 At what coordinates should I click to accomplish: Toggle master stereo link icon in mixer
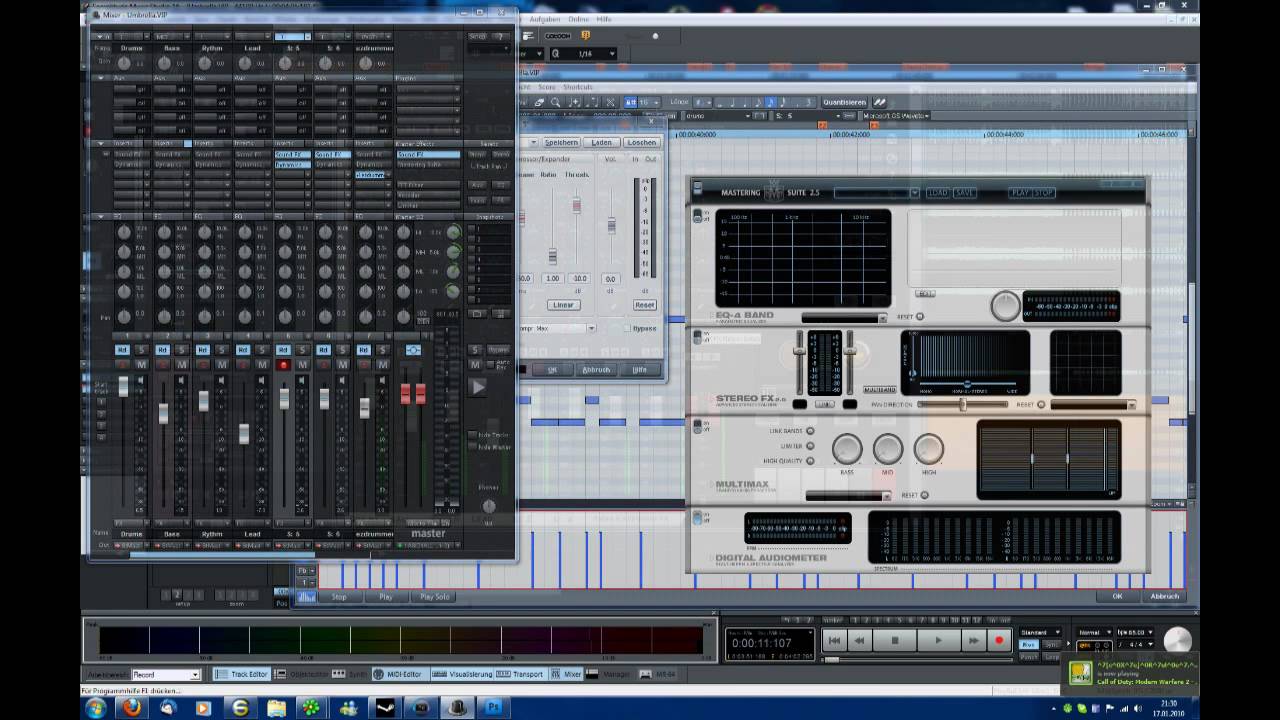coord(413,350)
